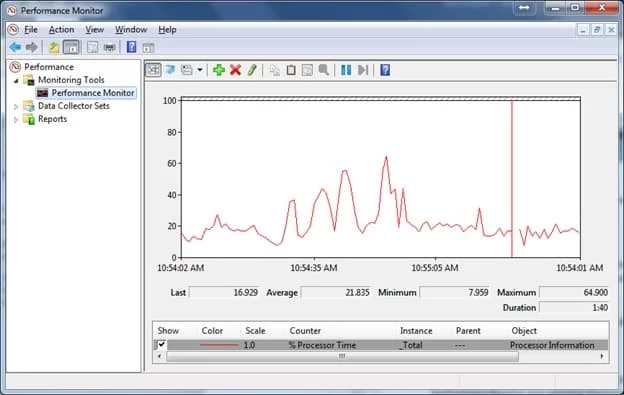Open the Window menu
Image resolution: width=624 pixels, height=395 pixels.
131,29
